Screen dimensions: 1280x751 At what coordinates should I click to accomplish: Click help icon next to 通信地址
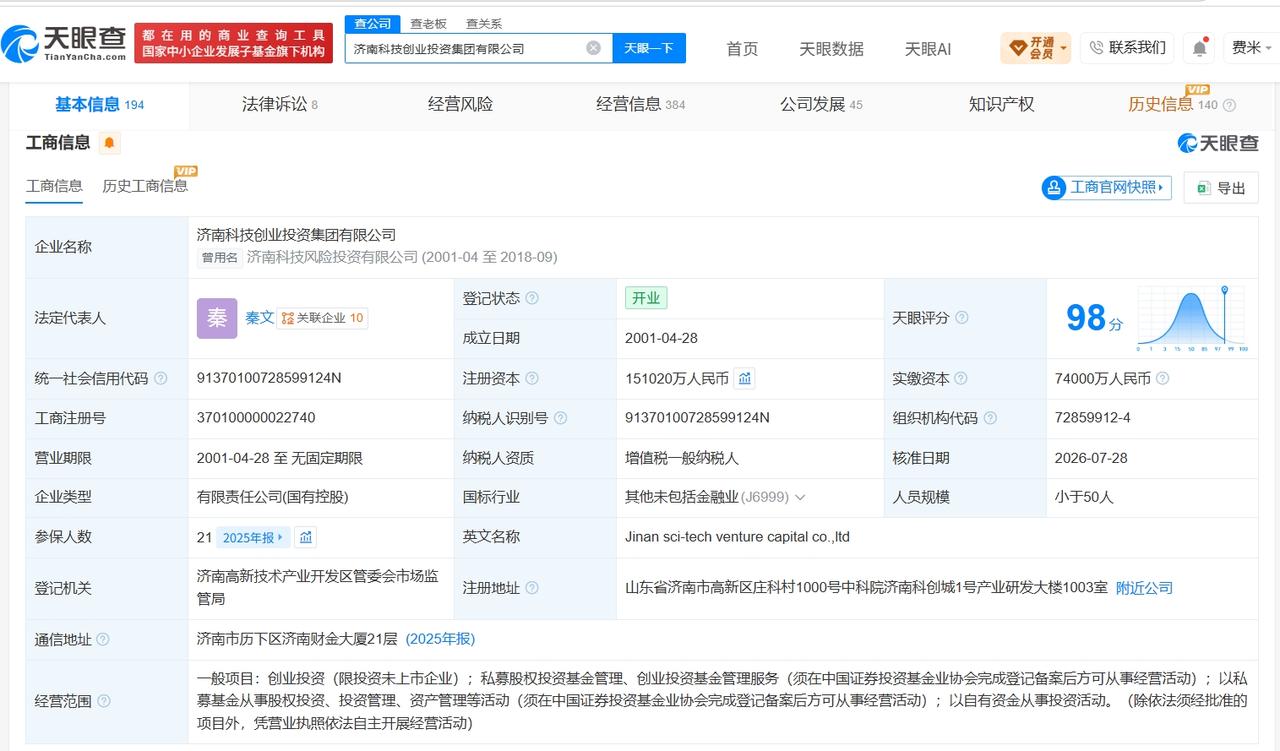point(103,640)
